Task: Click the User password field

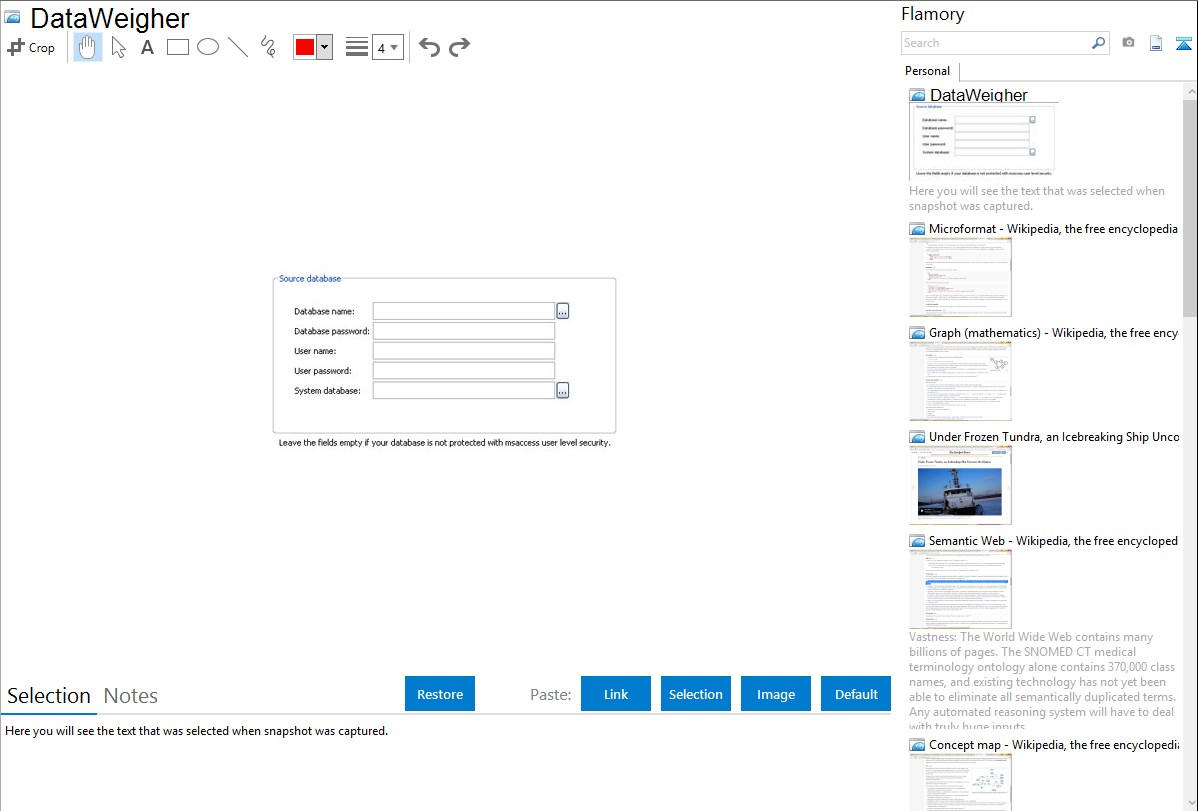Action: [x=464, y=371]
